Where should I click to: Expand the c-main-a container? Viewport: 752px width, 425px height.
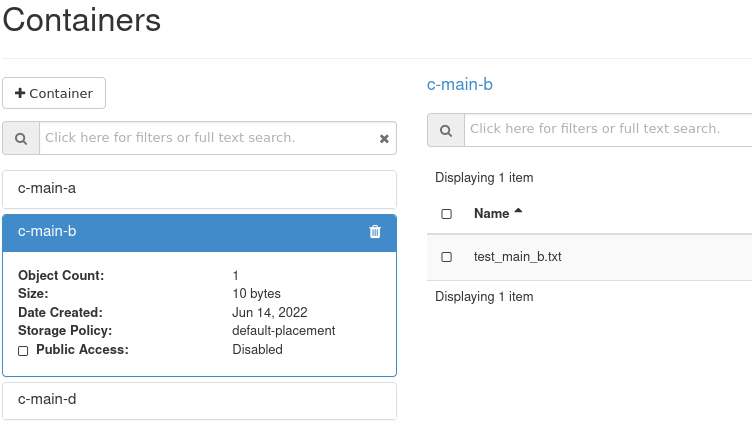pos(199,189)
